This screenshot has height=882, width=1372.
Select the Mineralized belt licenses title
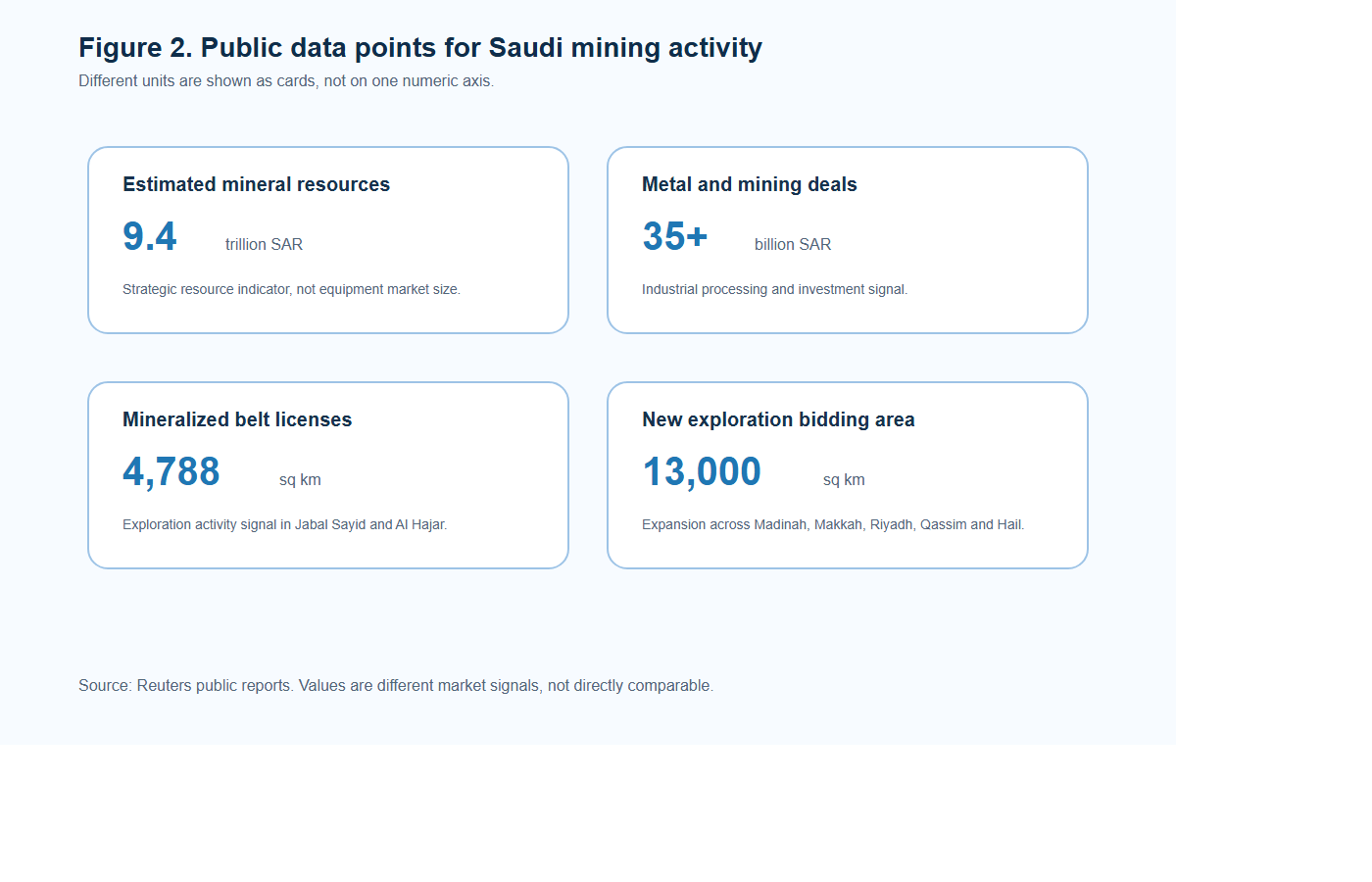(x=237, y=419)
